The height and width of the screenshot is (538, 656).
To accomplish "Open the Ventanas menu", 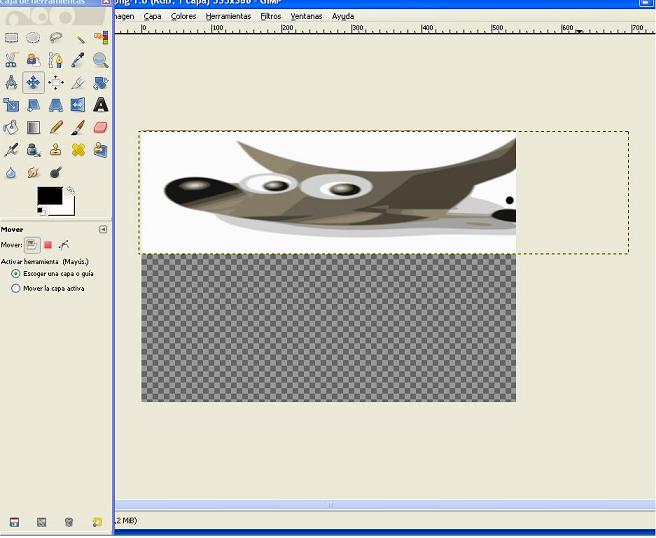I will coord(306,16).
